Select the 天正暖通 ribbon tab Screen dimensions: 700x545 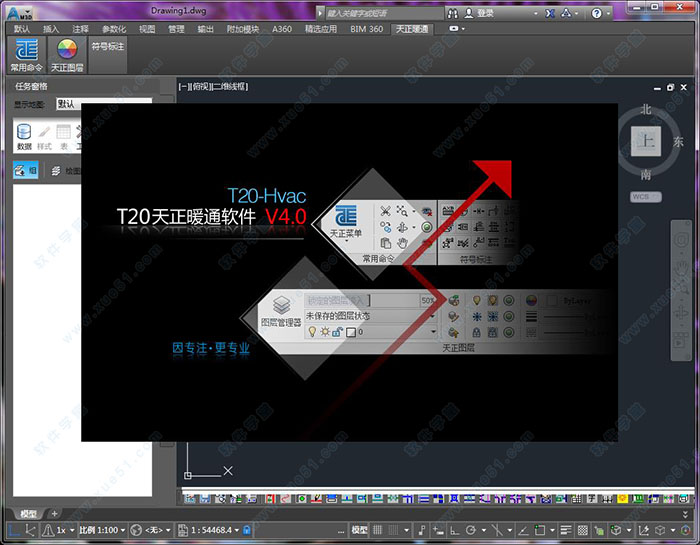pyautogui.click(x=412, y=29)
